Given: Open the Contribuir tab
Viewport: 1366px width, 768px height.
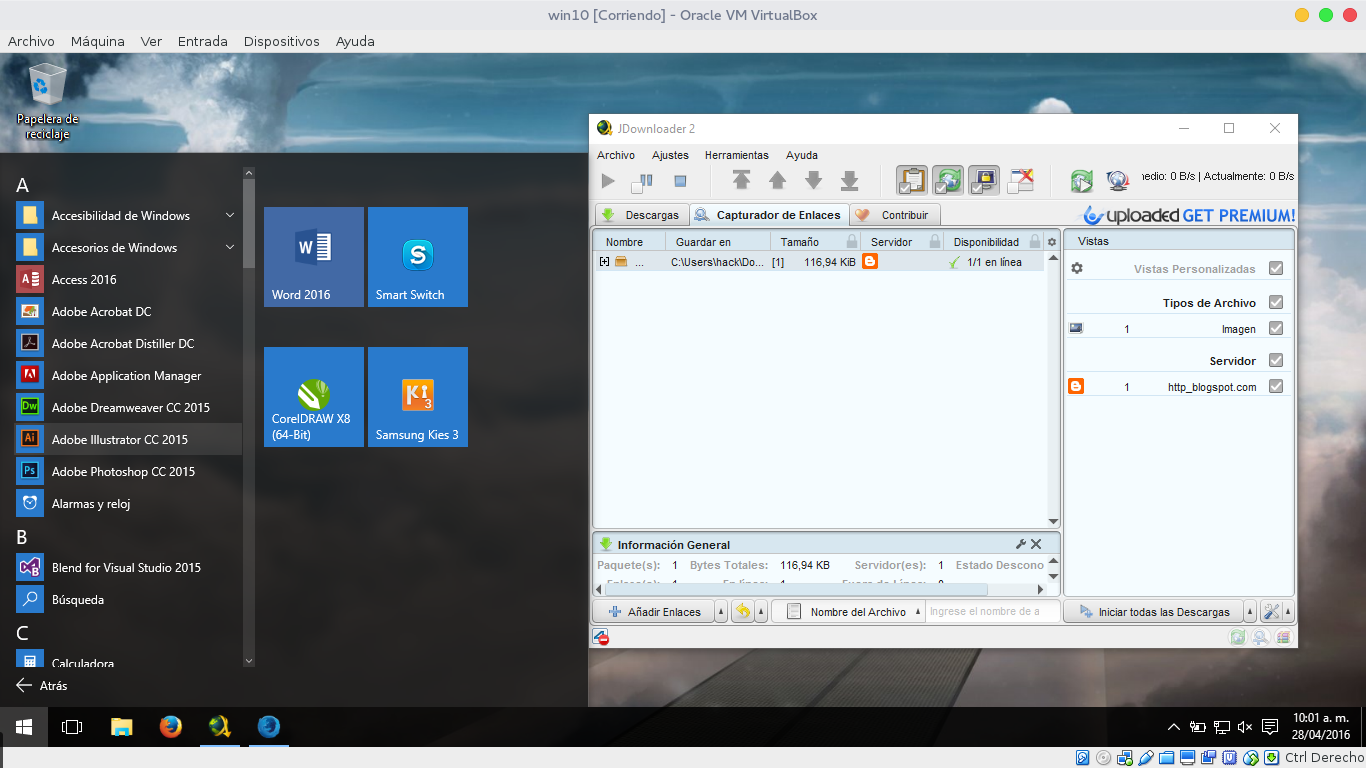Looking at the screenshot, I should click(895, 215).
